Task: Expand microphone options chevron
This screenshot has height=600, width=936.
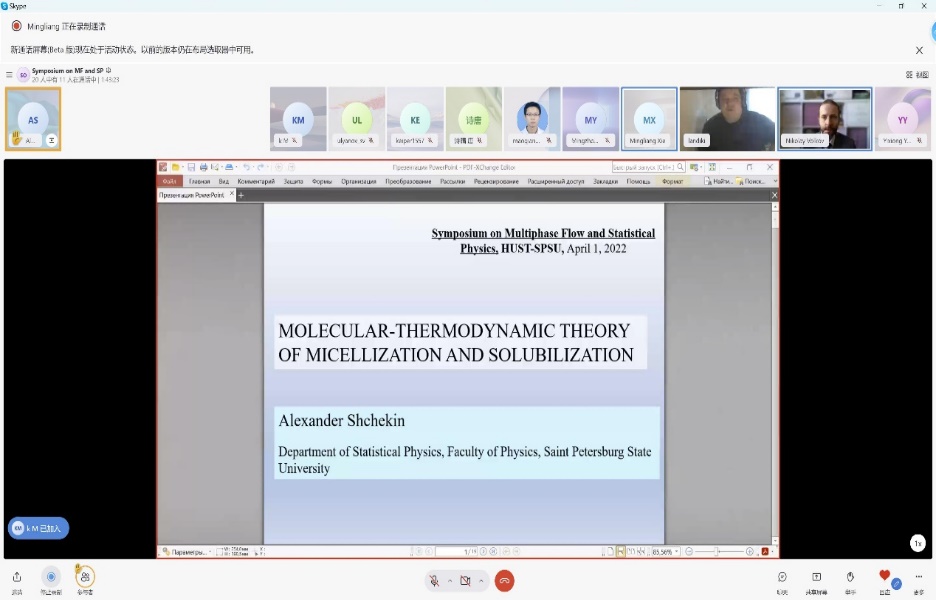Action: pos(450,581)
